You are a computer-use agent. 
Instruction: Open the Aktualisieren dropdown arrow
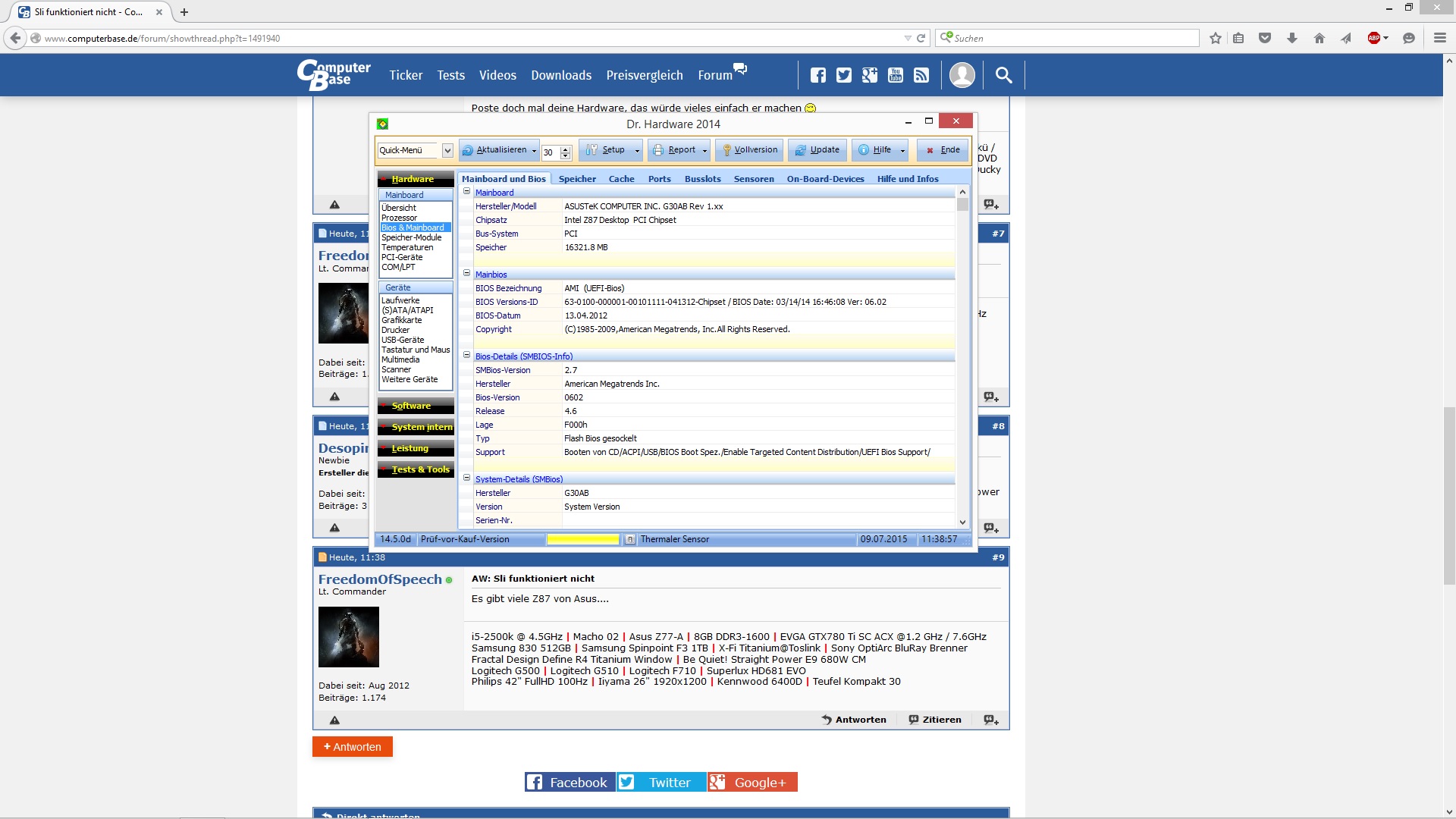pos(534,150)
